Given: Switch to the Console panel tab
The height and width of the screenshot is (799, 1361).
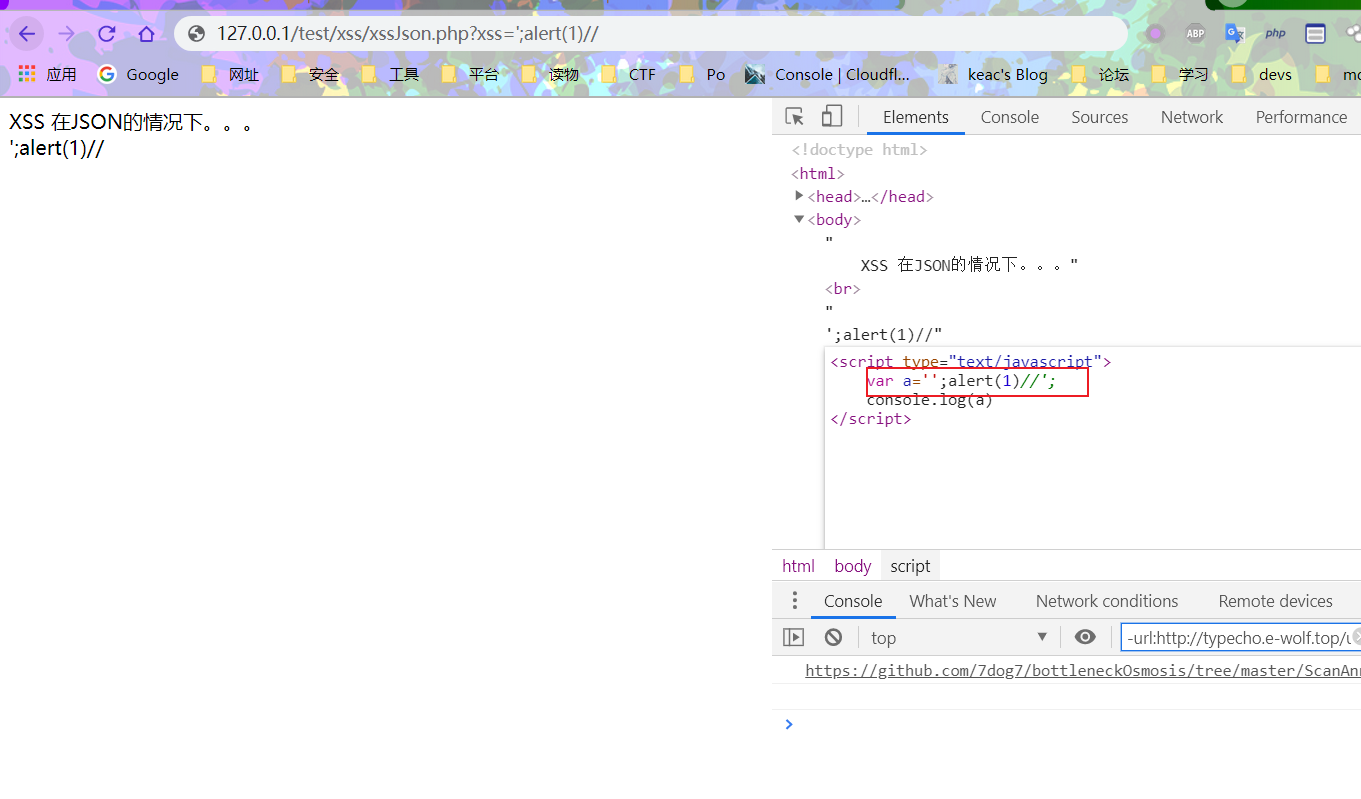Looking at the screenshot, I should 1009,117.
